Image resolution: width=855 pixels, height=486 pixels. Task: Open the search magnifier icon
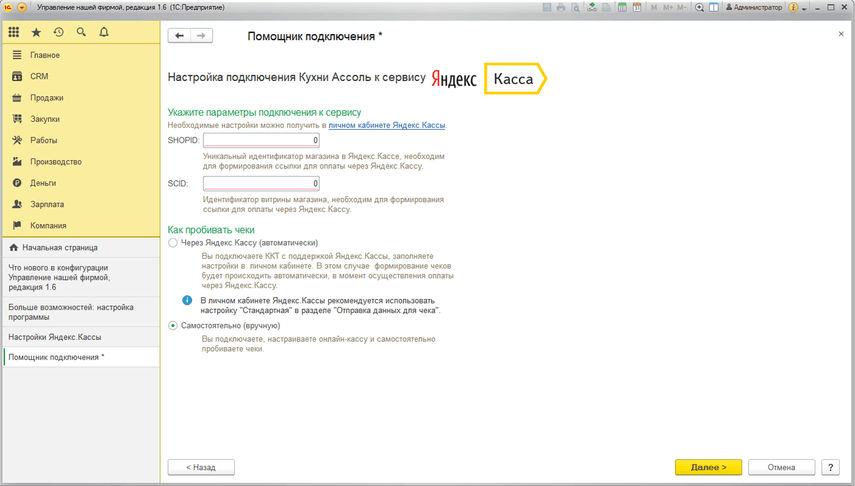81,32
